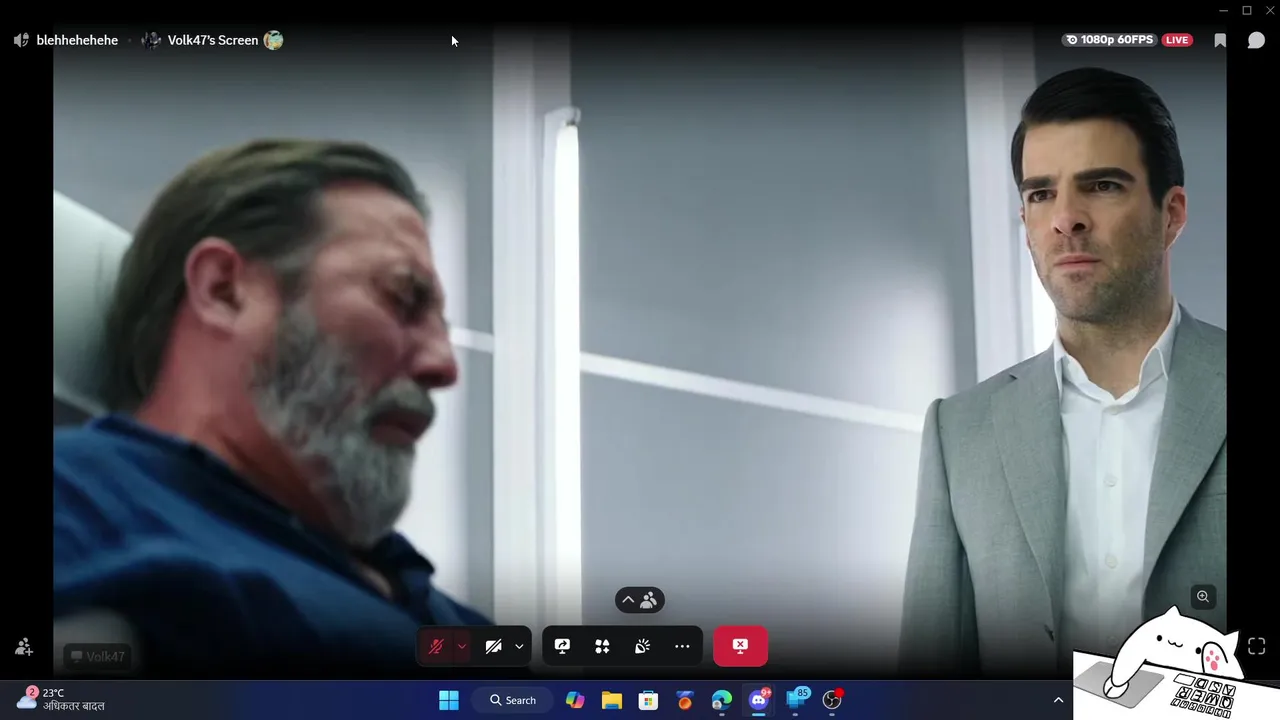This screenshot has height=720, width=1280.
Task: Click the viewer avatar beside Volk47's Screen
Action: [x=273, y=40]
